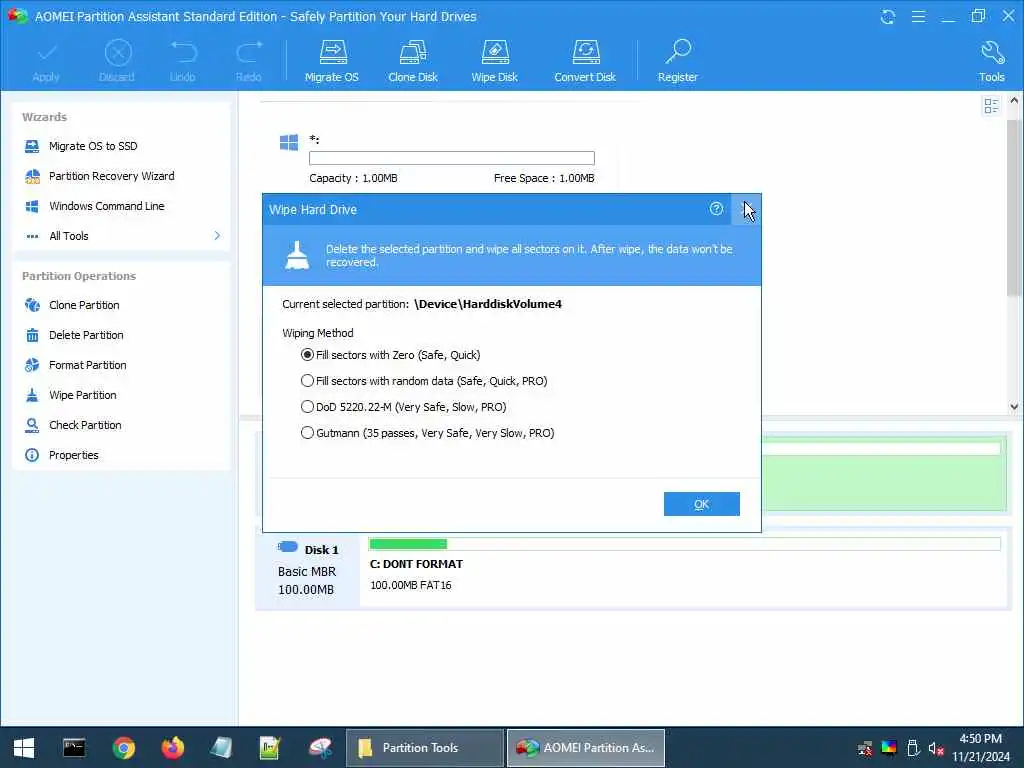Click the AOMEI Partition Assistant taskbar button

tap(586, 748)
